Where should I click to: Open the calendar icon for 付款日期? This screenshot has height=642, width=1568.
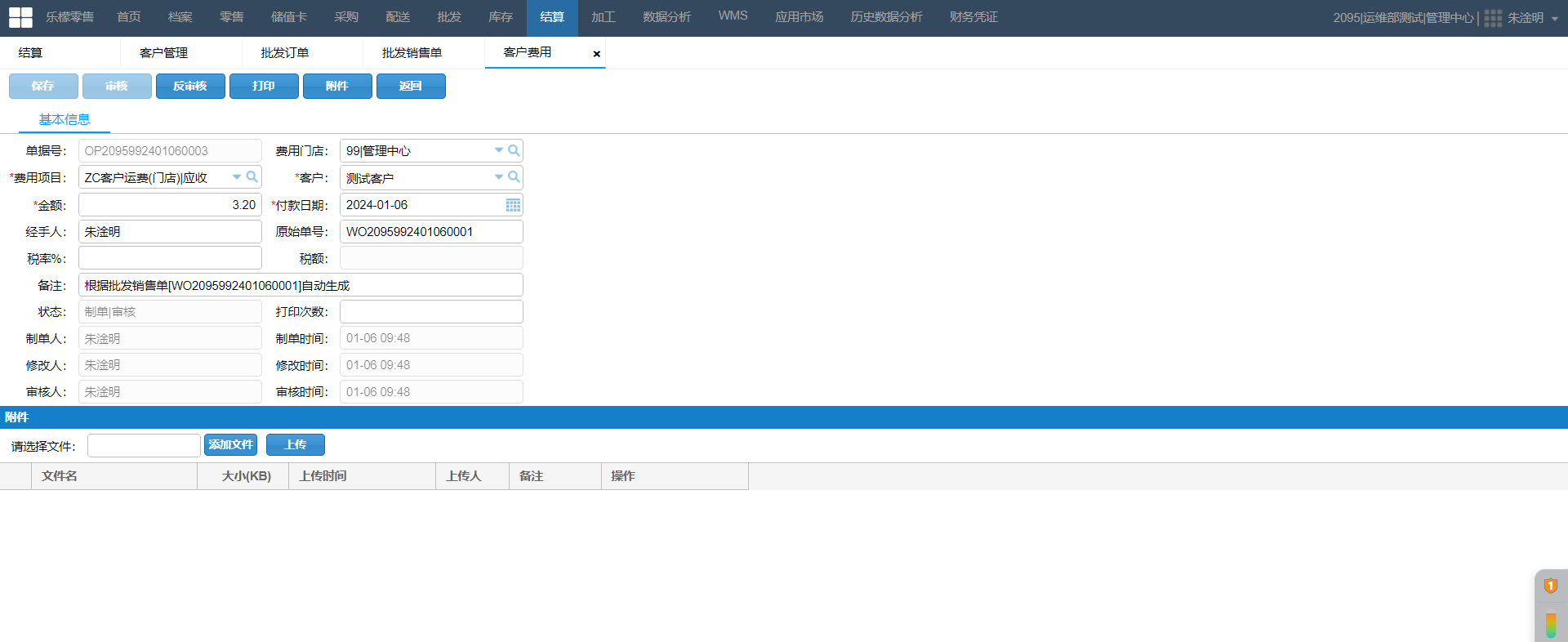(513, 205)
